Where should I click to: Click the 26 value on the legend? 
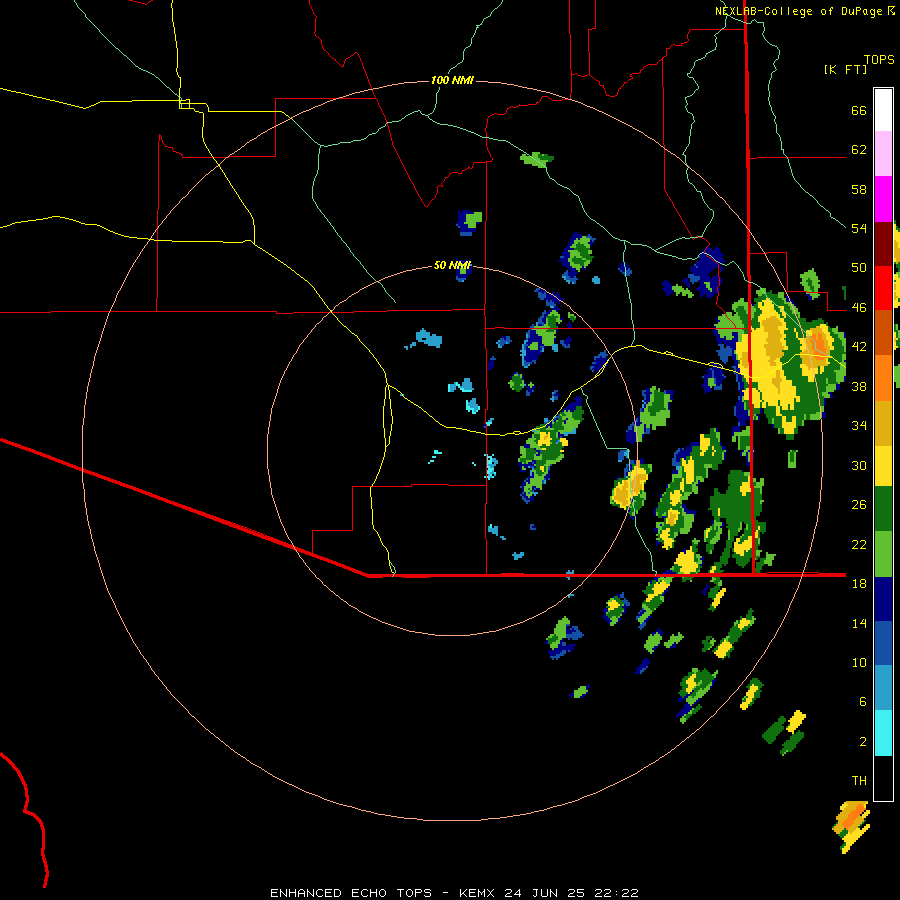[x=859, y=505]
